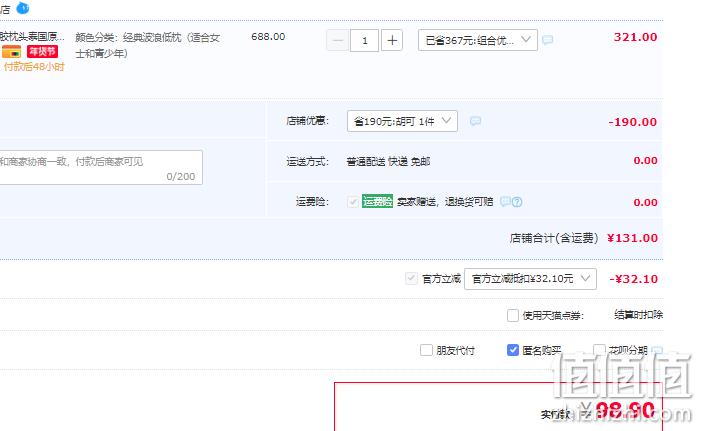This screenshot has height=431, width=701.
Task: Click the green 运费险 badge
Action: 377,201
